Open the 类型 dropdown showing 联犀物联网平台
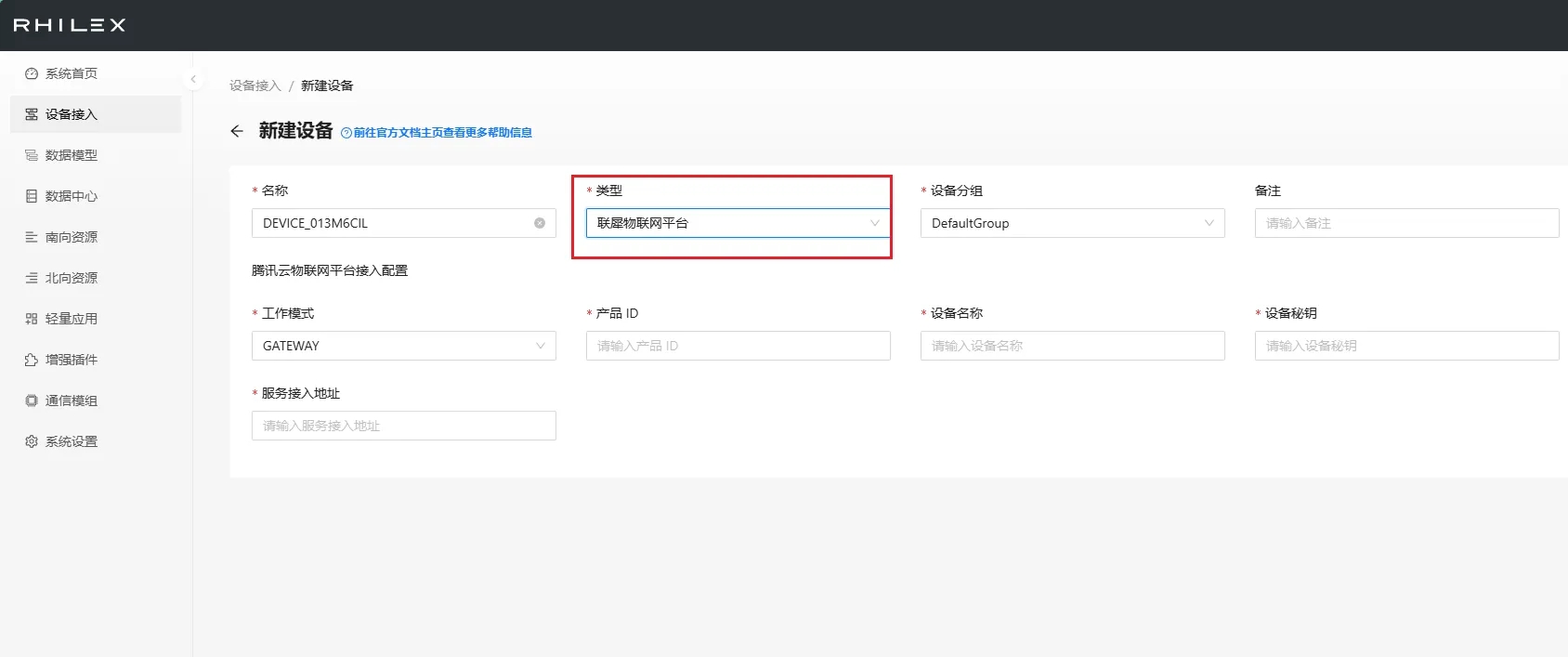The height and width of the screenshot is (657, 1568). (738, 223)
